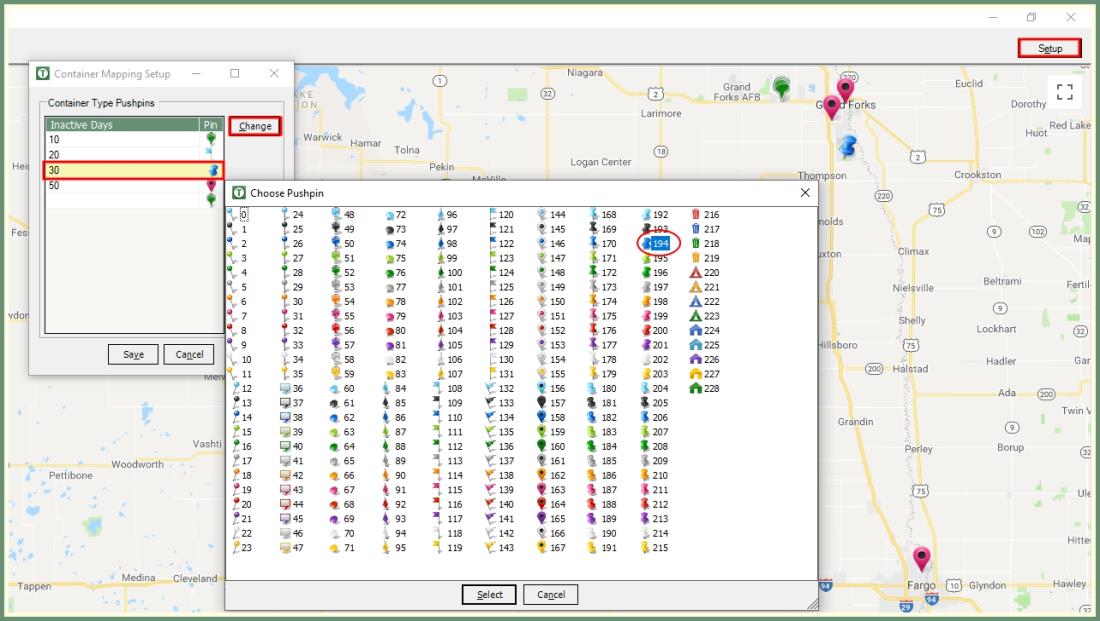The image size is (1100, 621).
Task: Select pushpin 194 in Choose Pushpin
Action: click(x=655, y=243)
